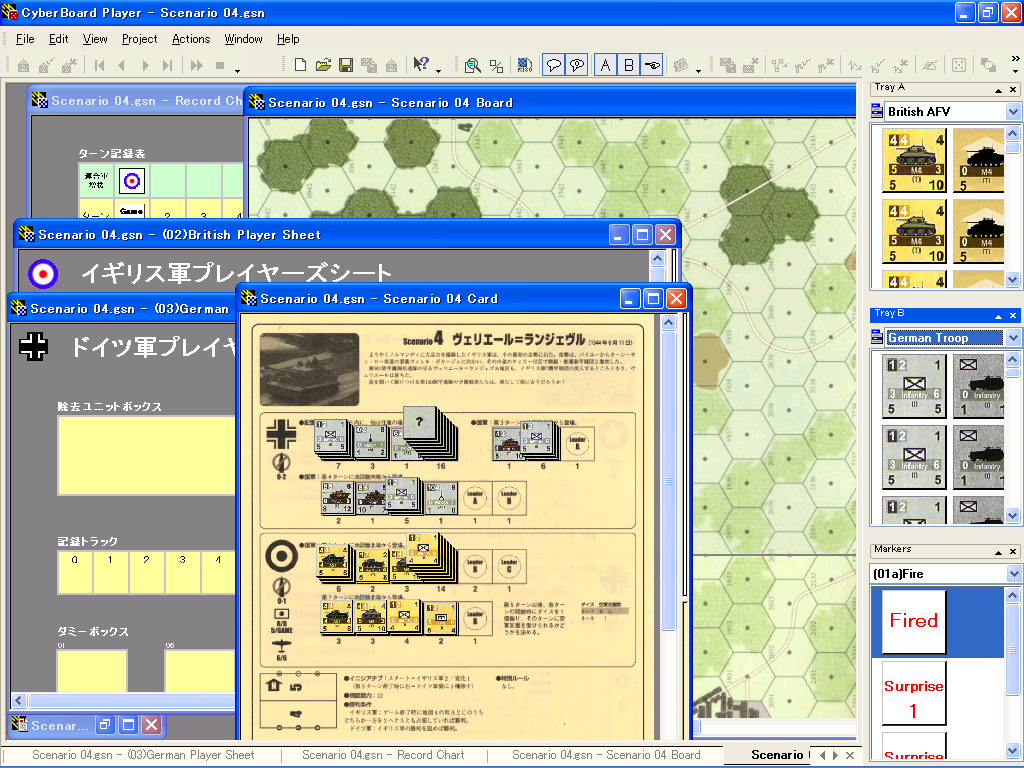1024x768 pixels.
Task: Expand the toolbar overflow chevron
Action: [1015, 59]
